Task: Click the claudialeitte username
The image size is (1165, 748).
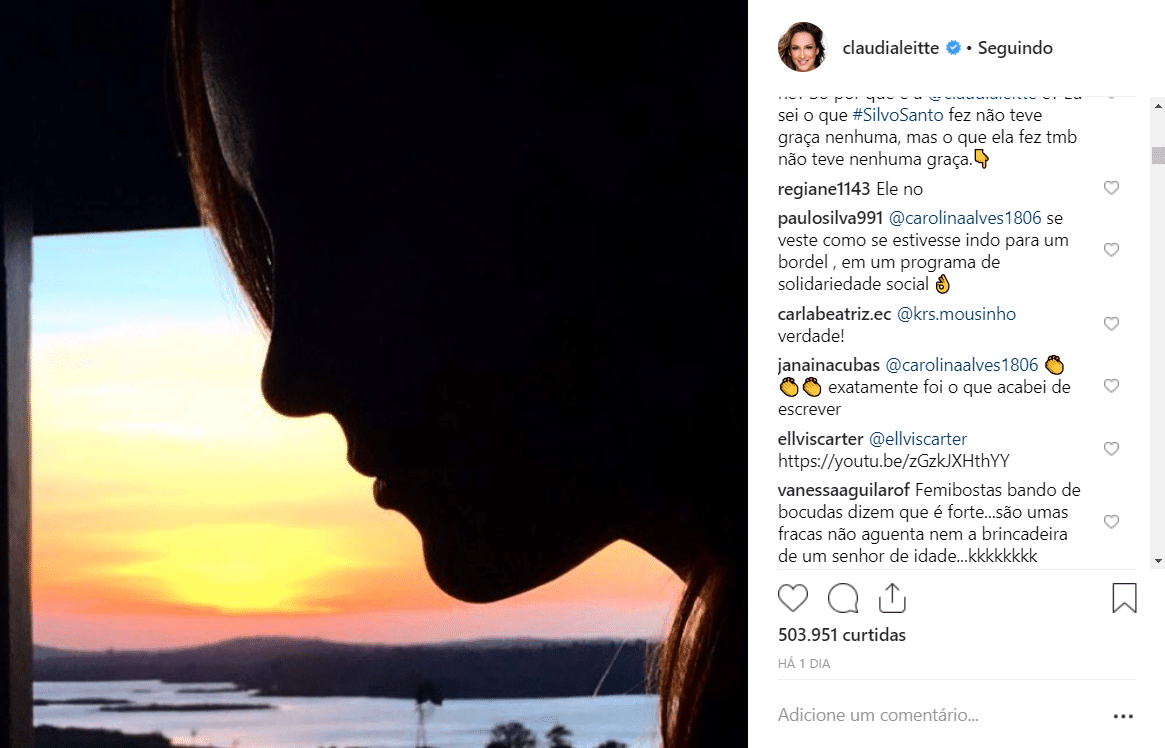Action: [x=889, y=47]
